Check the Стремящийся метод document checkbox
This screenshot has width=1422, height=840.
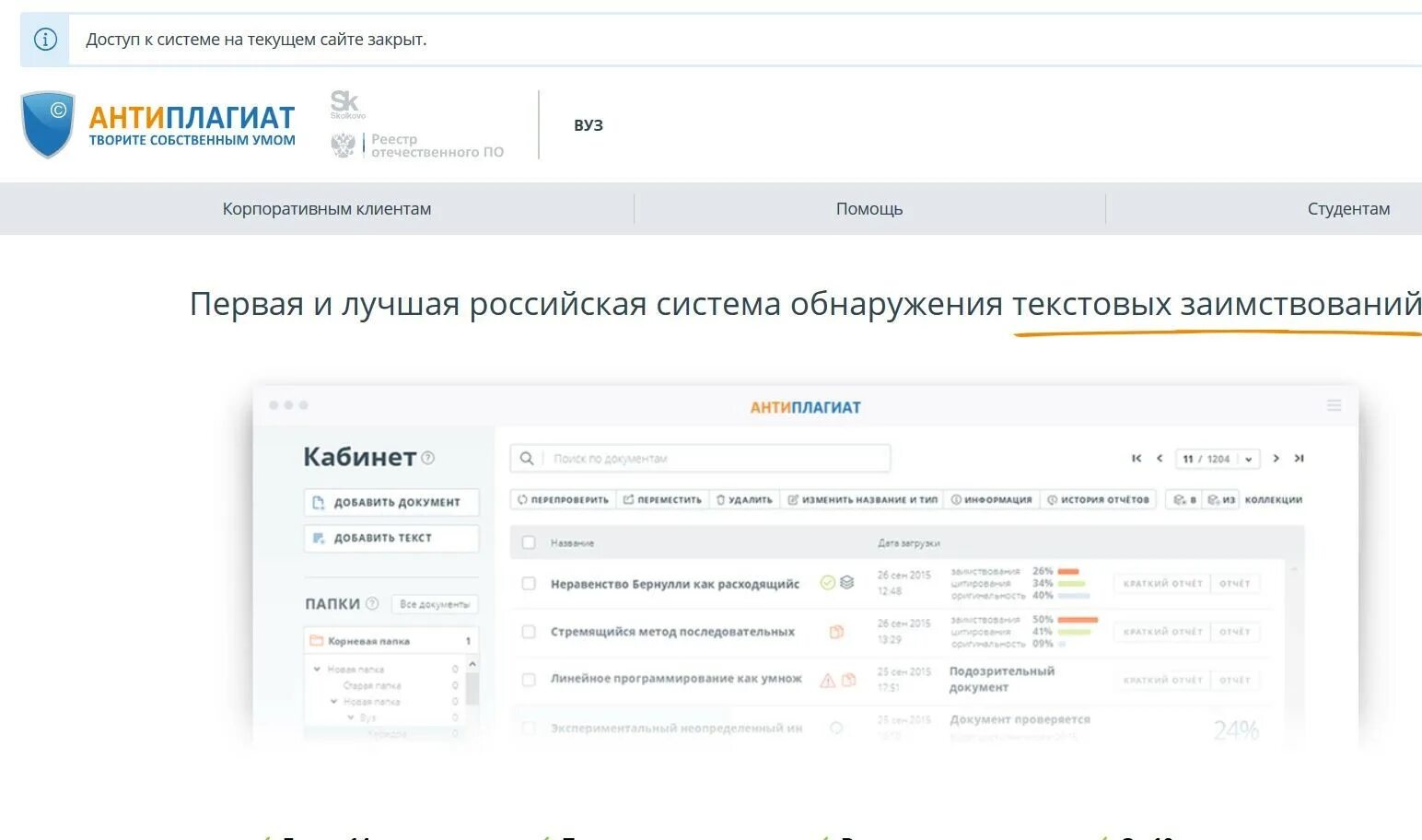pos(529,632)
